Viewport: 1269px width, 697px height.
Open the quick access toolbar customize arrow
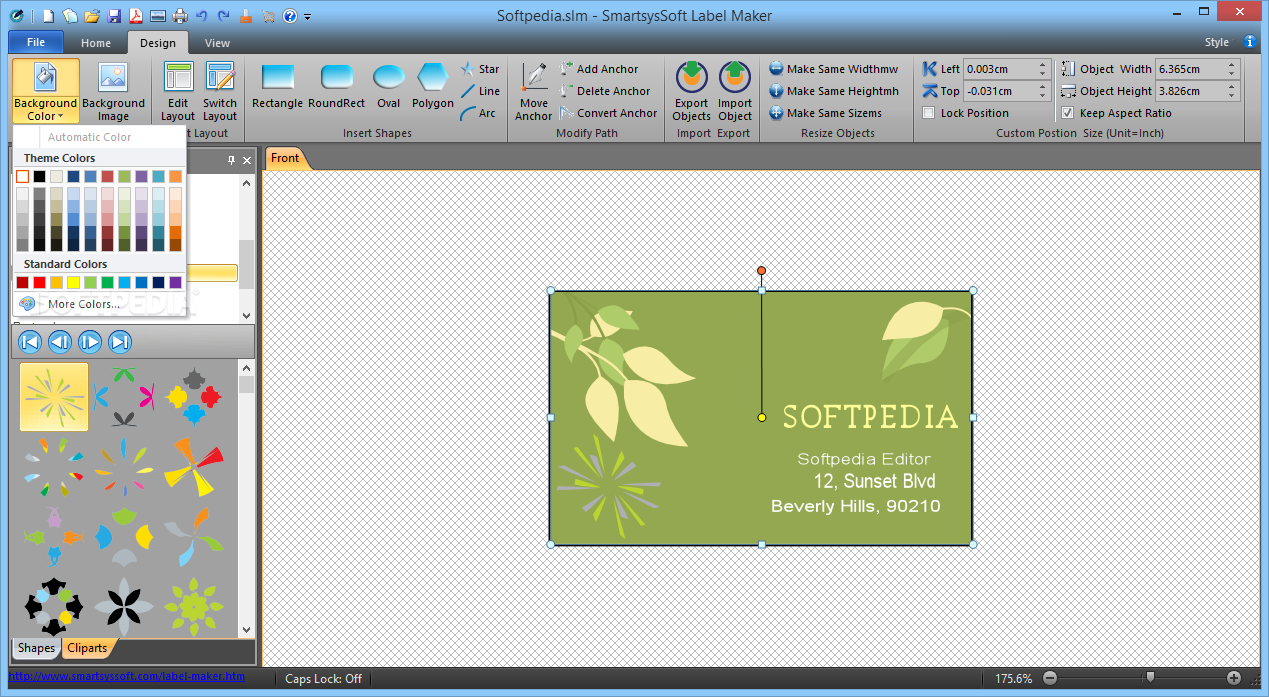click(x=308, y=17)
